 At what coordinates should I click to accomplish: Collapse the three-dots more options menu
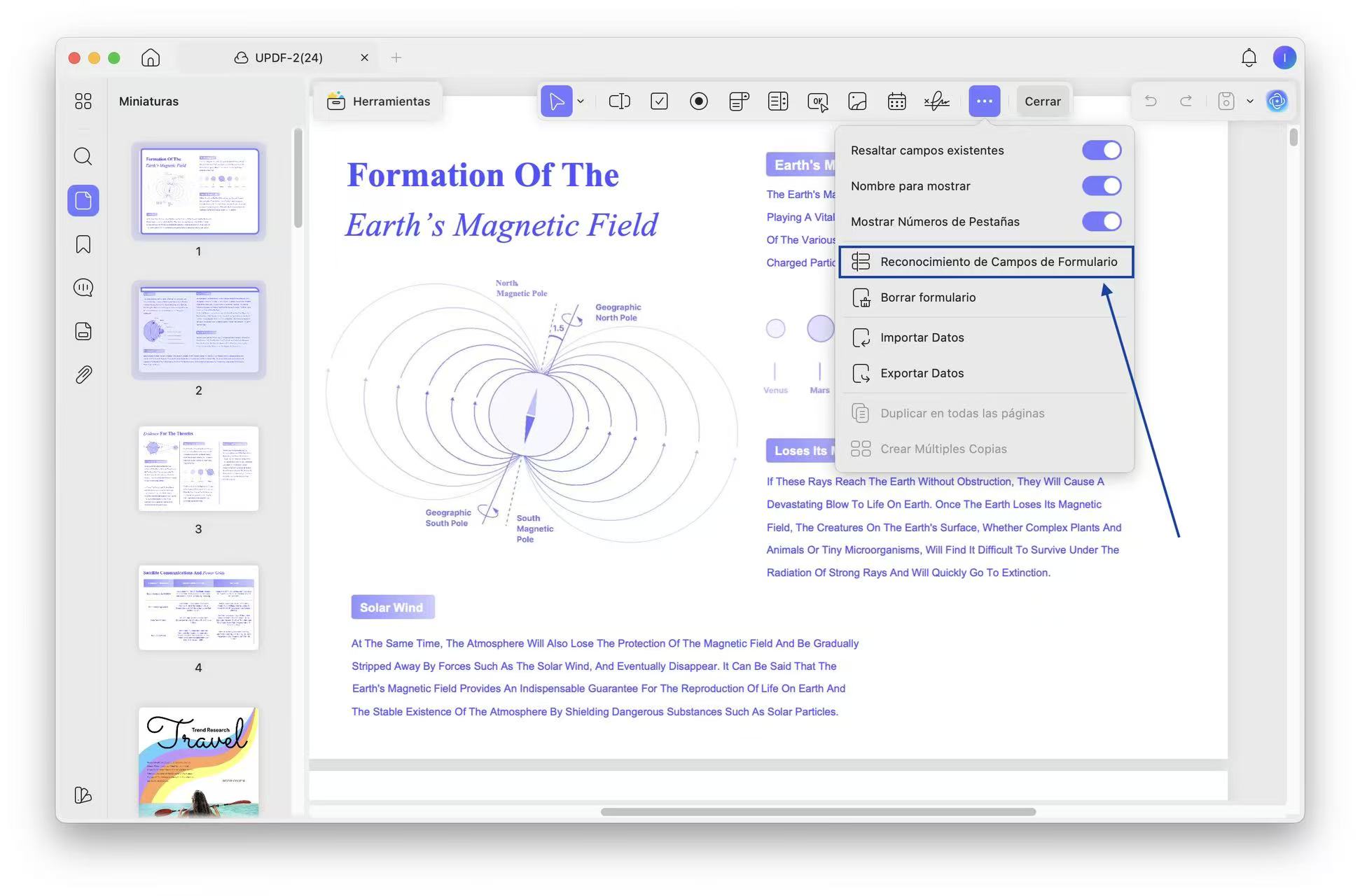(x=984, y=101)
